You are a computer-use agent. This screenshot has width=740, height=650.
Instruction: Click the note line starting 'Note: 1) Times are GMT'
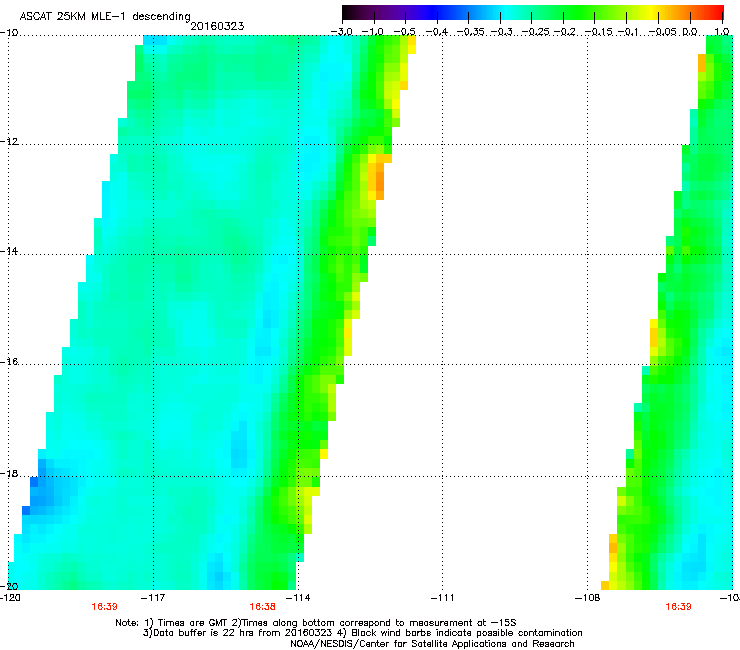click(x=316, y=623)
